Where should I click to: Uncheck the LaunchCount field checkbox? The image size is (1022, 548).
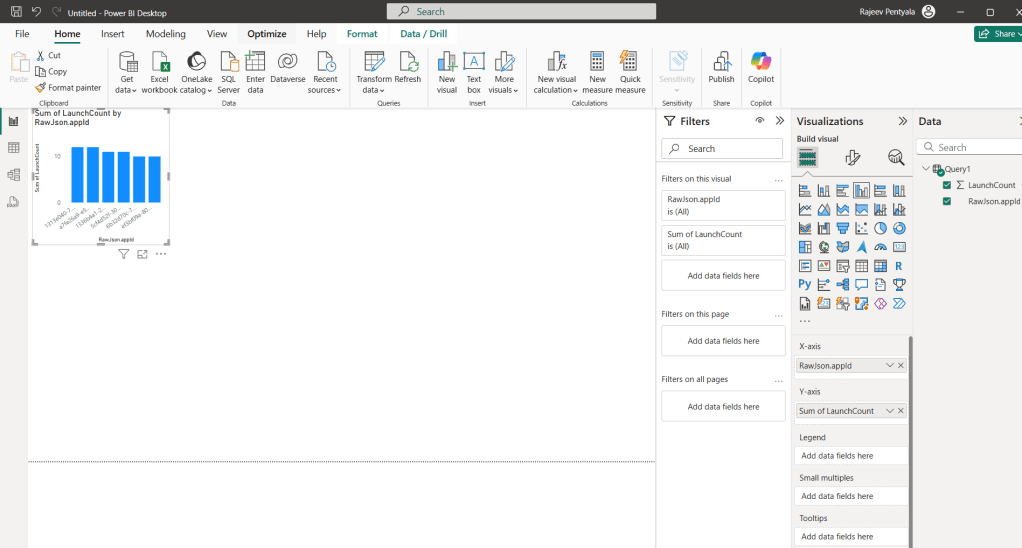click(947, 185)
